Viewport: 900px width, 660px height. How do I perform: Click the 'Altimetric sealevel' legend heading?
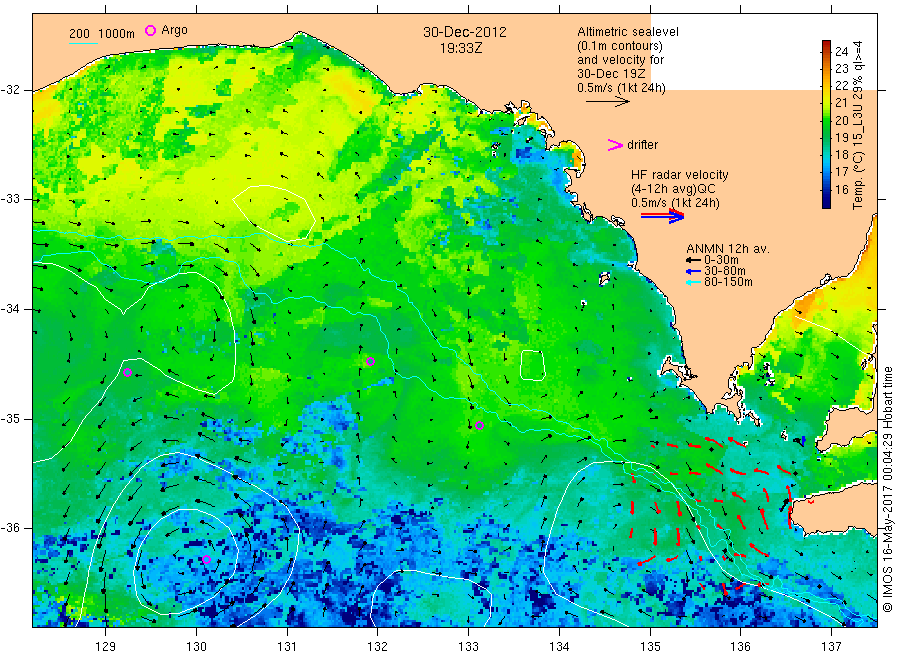pyautogui.click(x=627, y=32)
